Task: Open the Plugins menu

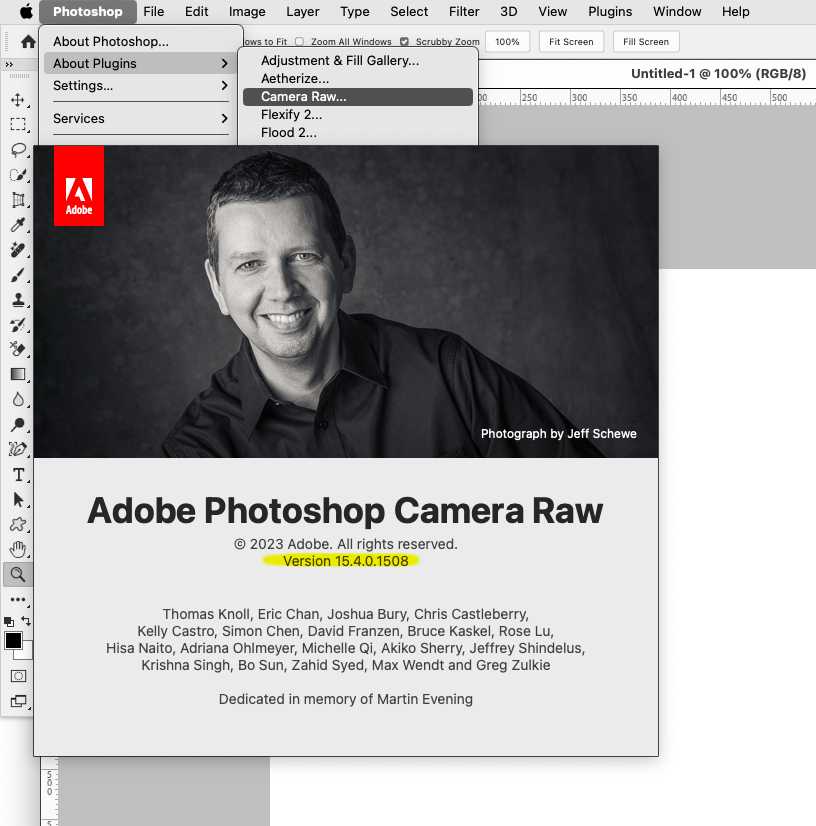Action: click(610, 12)
